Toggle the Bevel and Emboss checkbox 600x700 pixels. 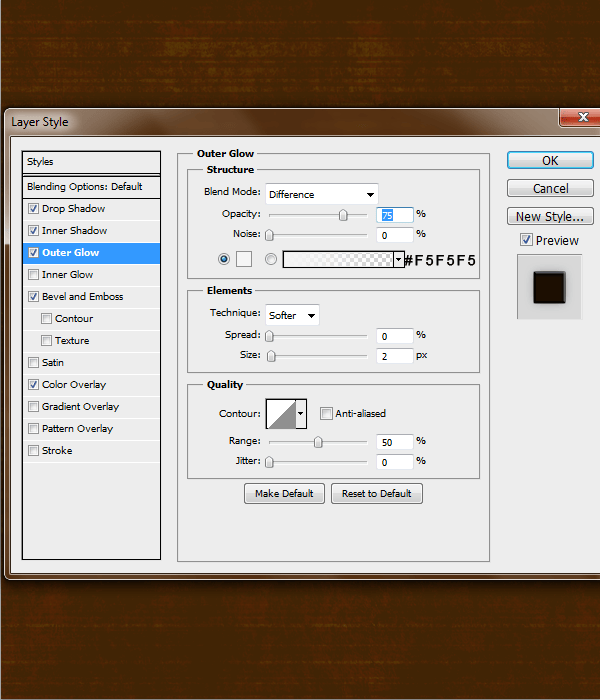(x=33, y=296)
